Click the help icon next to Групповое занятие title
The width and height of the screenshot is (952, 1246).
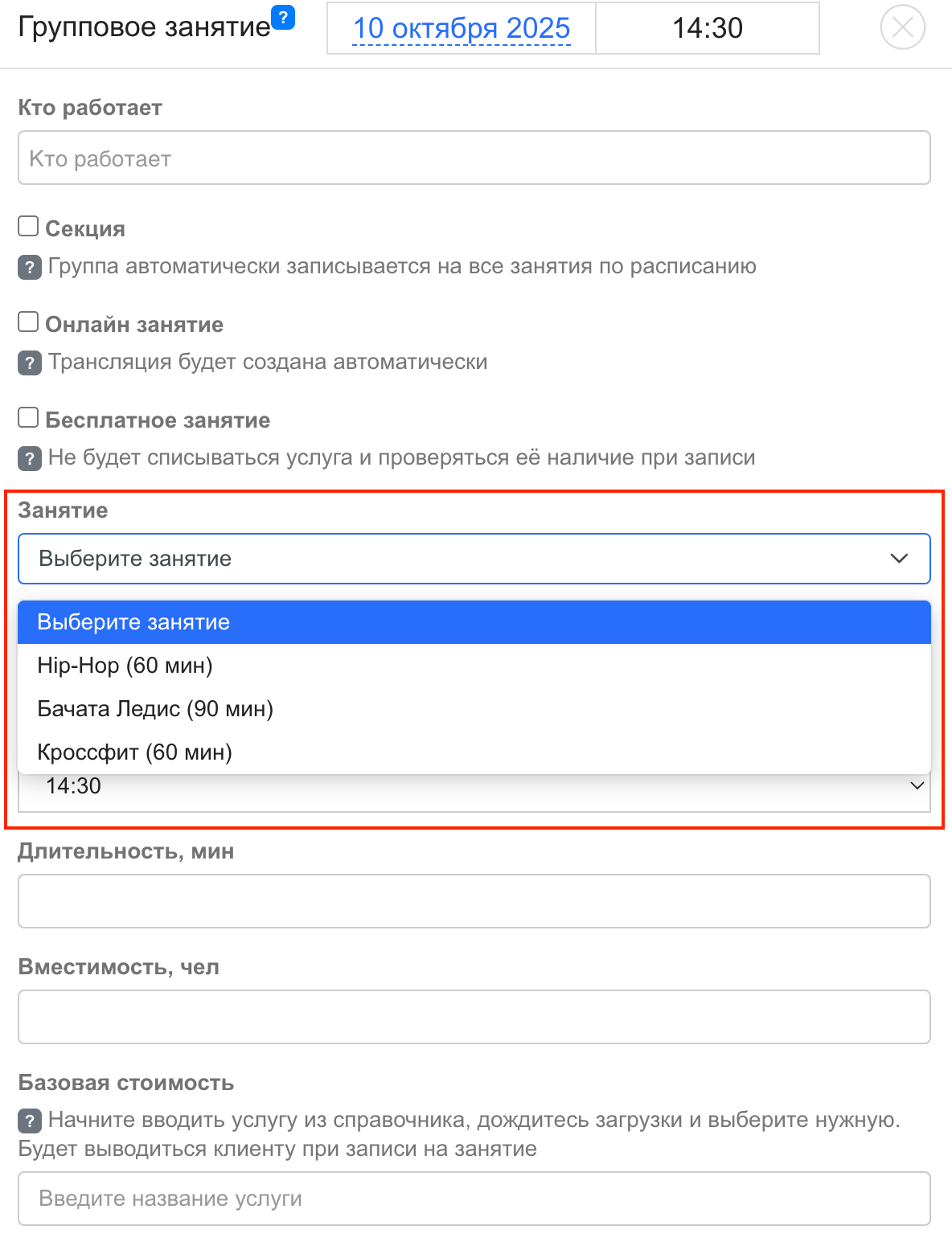(283, 16)
